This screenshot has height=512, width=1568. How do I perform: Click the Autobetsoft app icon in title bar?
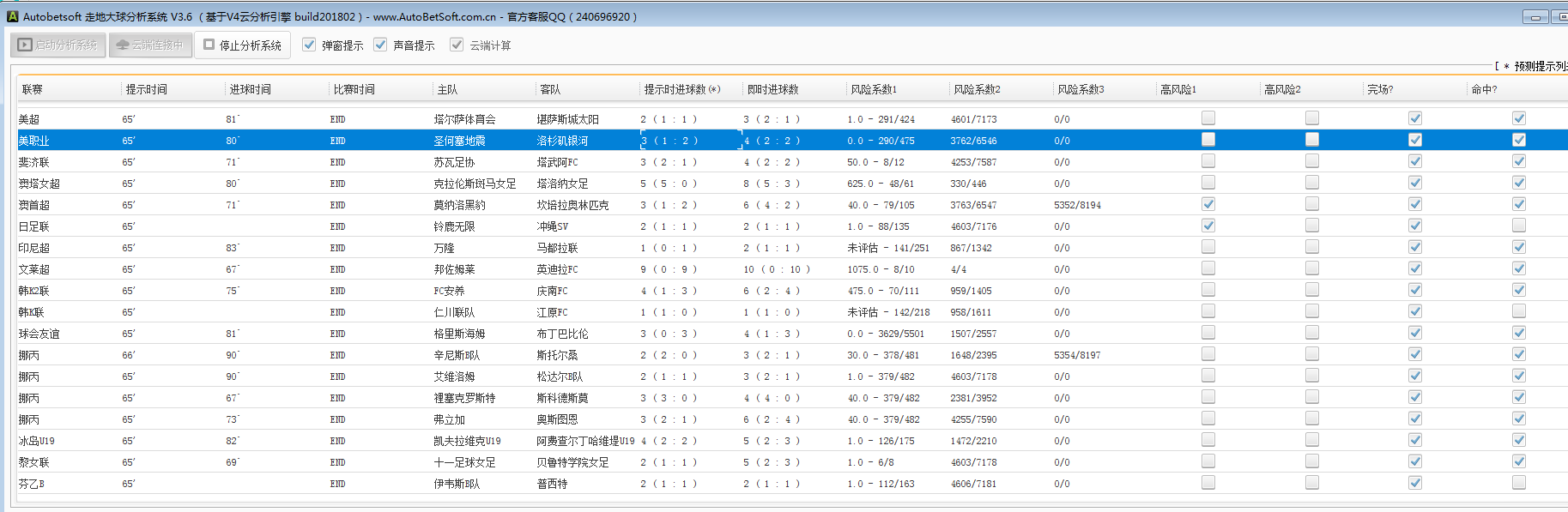tap(12, 16)
